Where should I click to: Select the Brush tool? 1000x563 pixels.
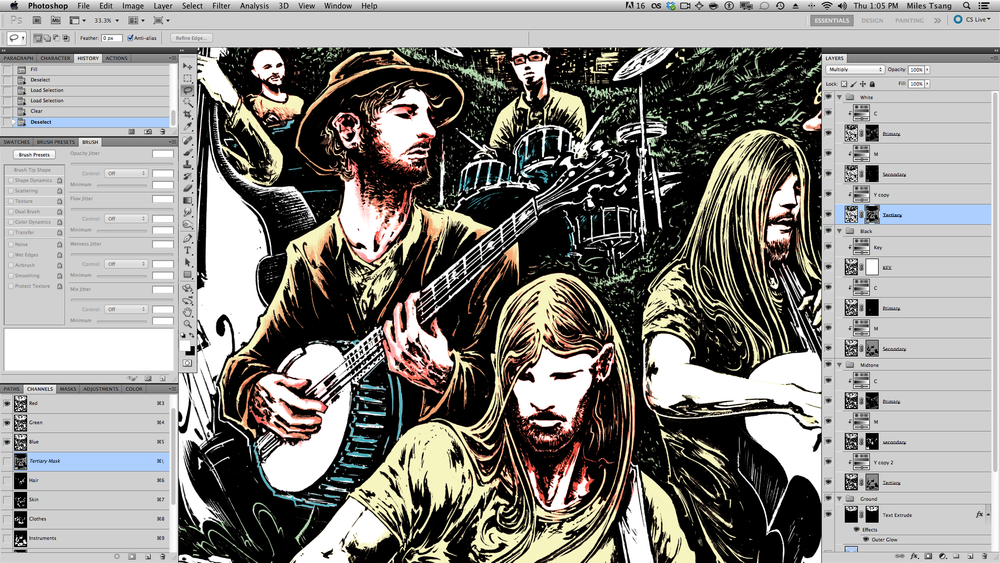[x=188, y=153]
